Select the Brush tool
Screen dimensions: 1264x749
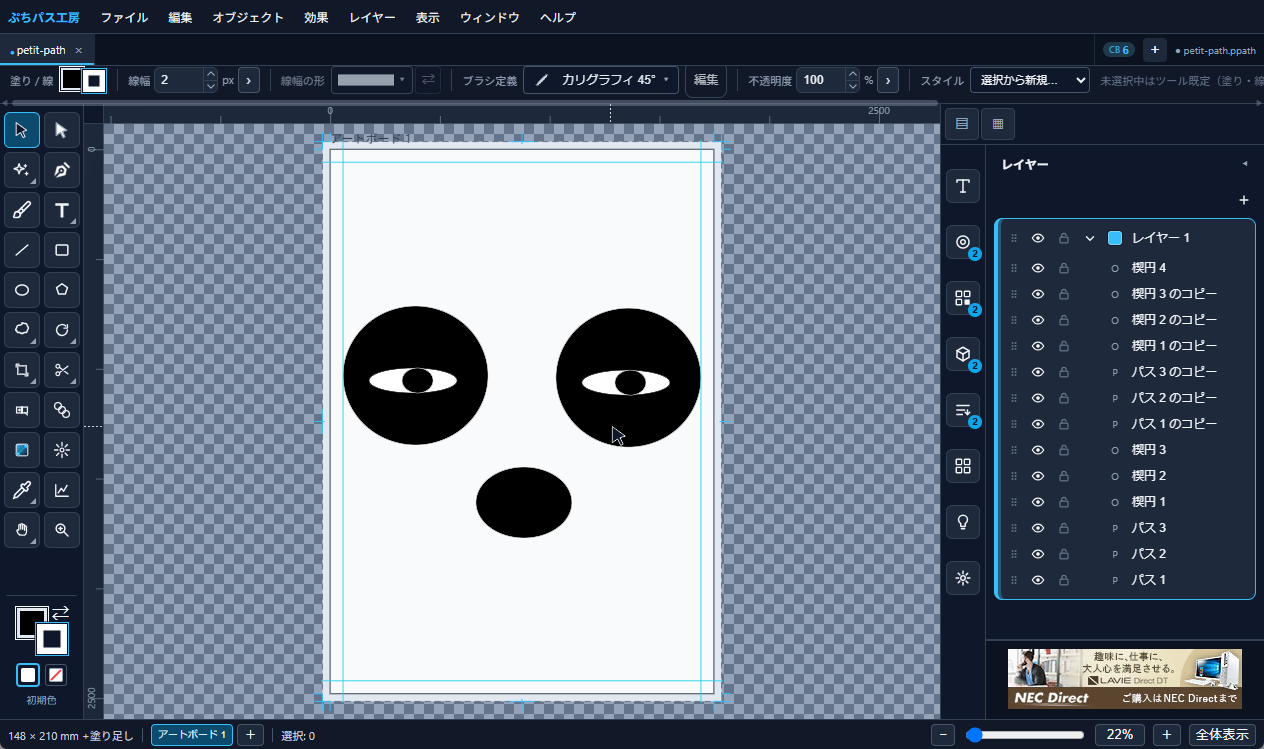pyautogui.click(x=22, y=210)
